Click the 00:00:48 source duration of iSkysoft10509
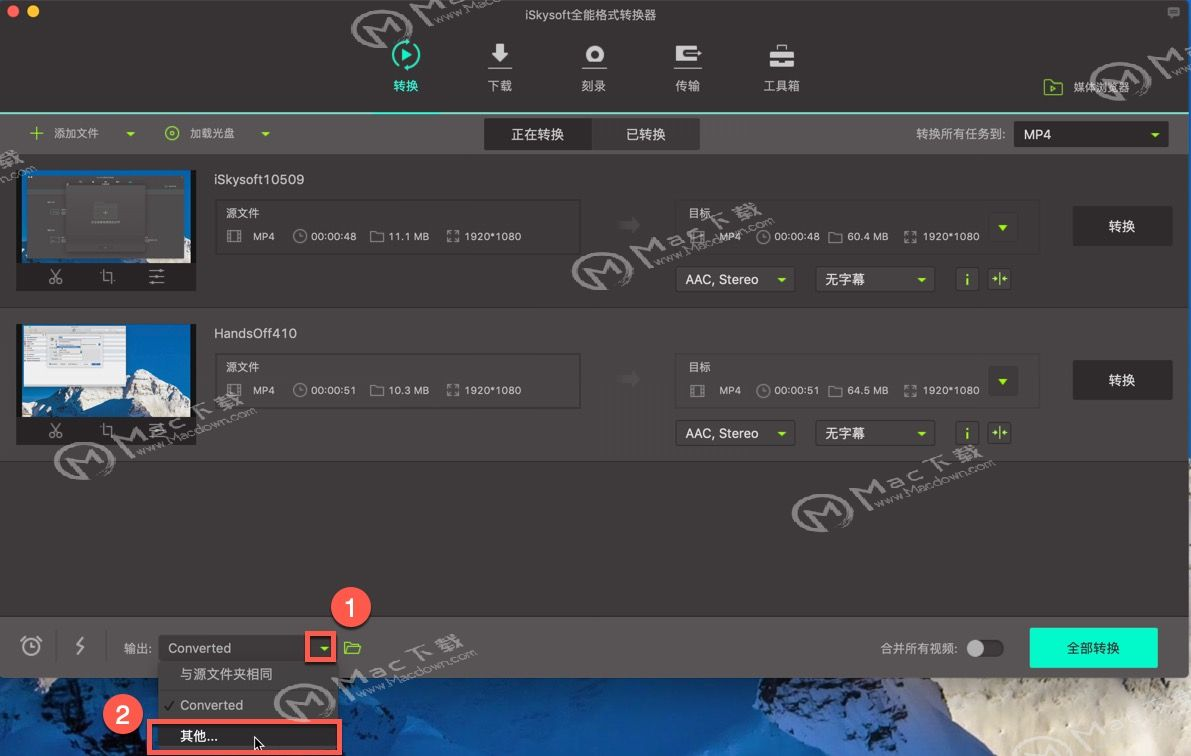This screenshot has width=1191, height=756. (333, 236)
